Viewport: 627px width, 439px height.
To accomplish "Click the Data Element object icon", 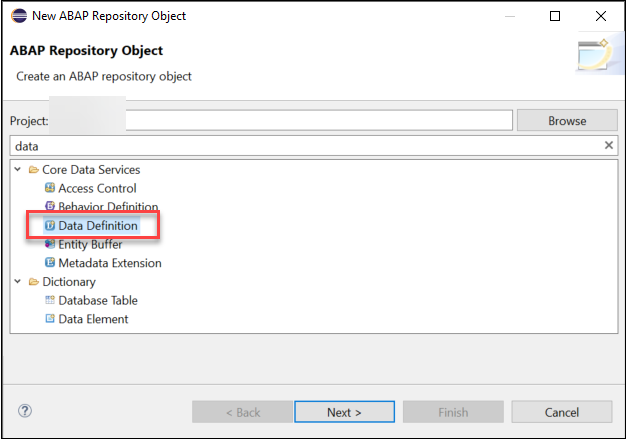I will click(50, 319).
